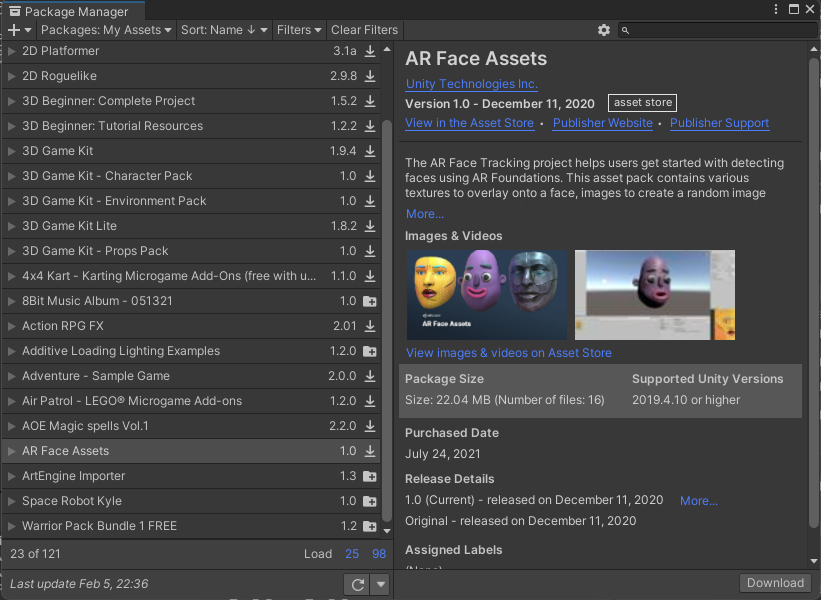
Task: Click download icon for 3D Game Kit - Props Pack
Action: (x=370, y=251)
